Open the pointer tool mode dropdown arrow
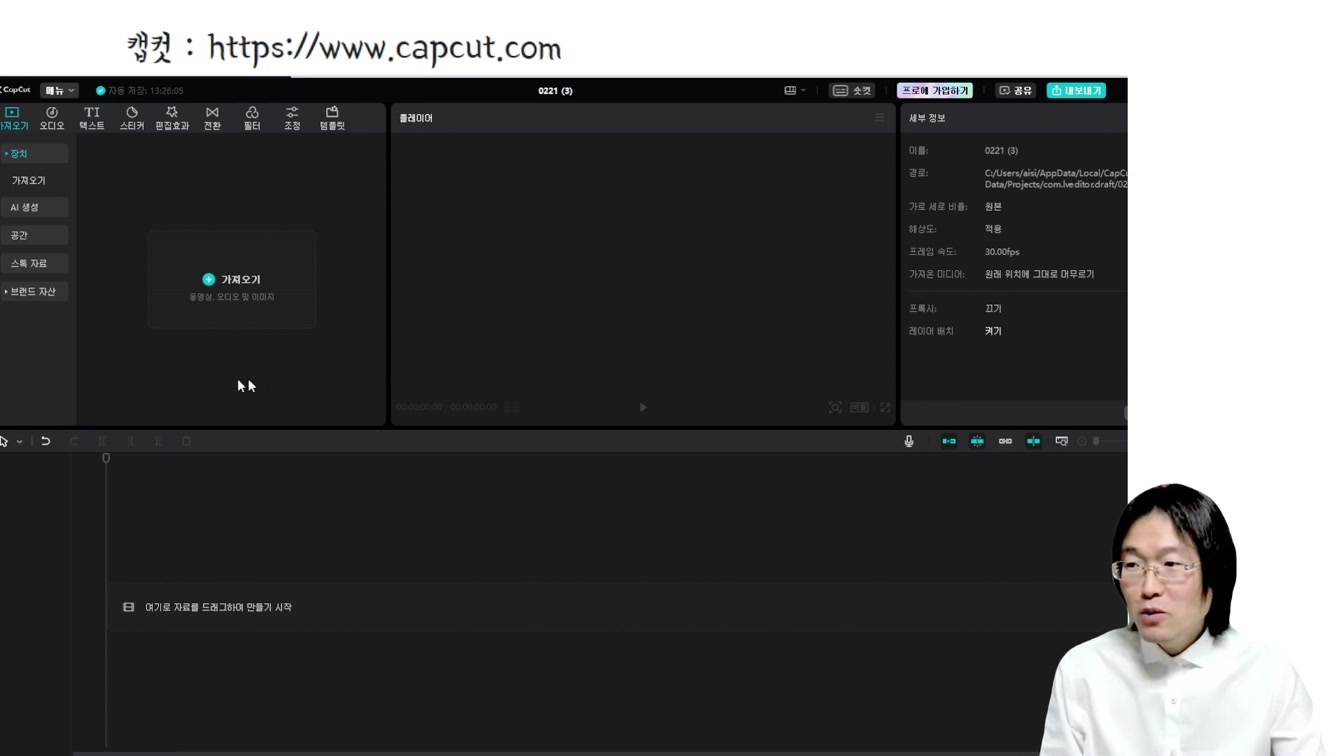The width and height of the screenshot is (1344, 756). (x=19, y=441)
